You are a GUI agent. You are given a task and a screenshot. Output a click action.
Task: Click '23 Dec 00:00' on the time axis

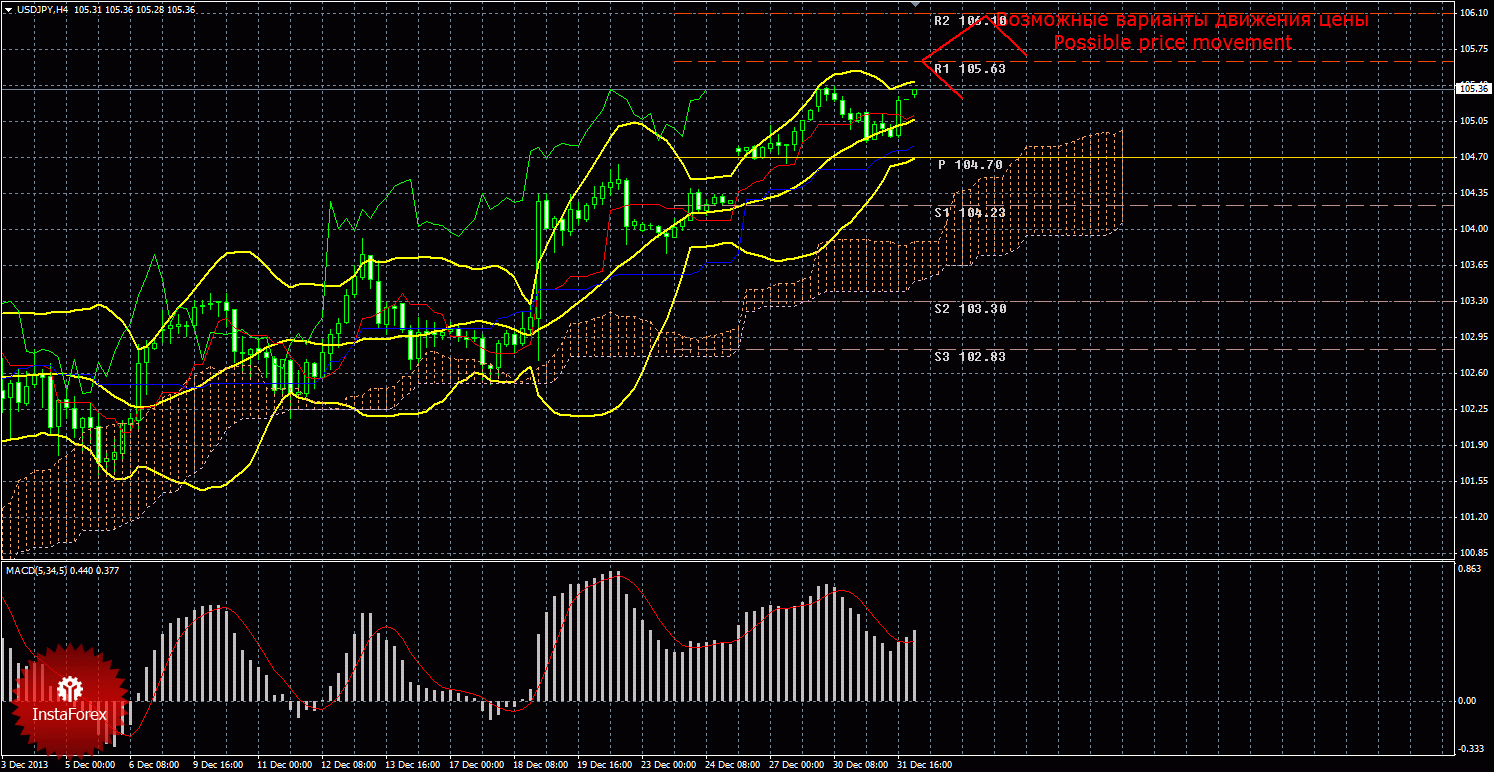coord(668,765)
